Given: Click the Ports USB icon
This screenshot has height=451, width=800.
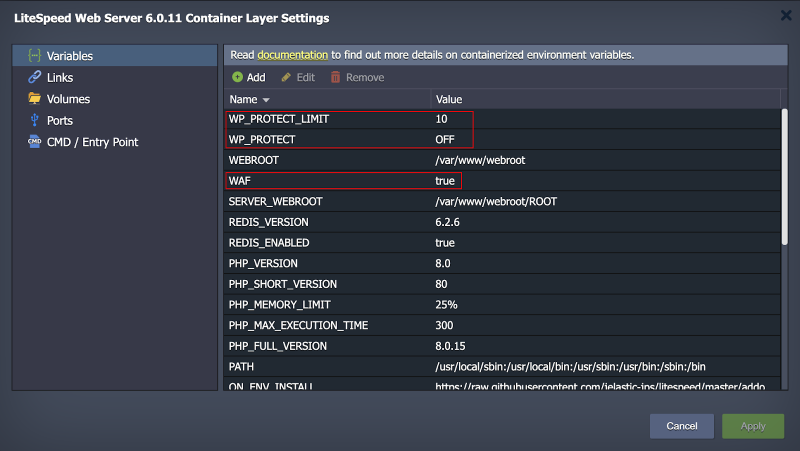Looking at the screenshot, I should 34,120.
